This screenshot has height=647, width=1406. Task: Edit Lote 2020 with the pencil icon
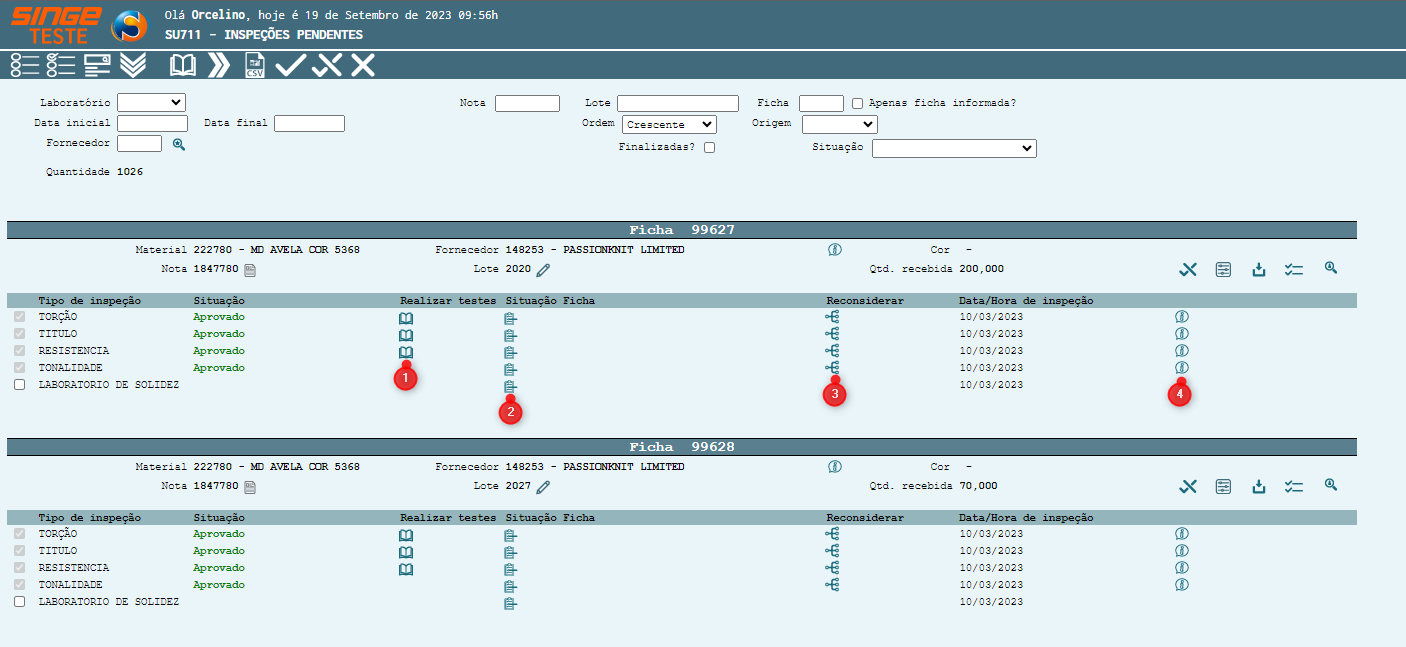pyautogui.click(x=543, y=270)
